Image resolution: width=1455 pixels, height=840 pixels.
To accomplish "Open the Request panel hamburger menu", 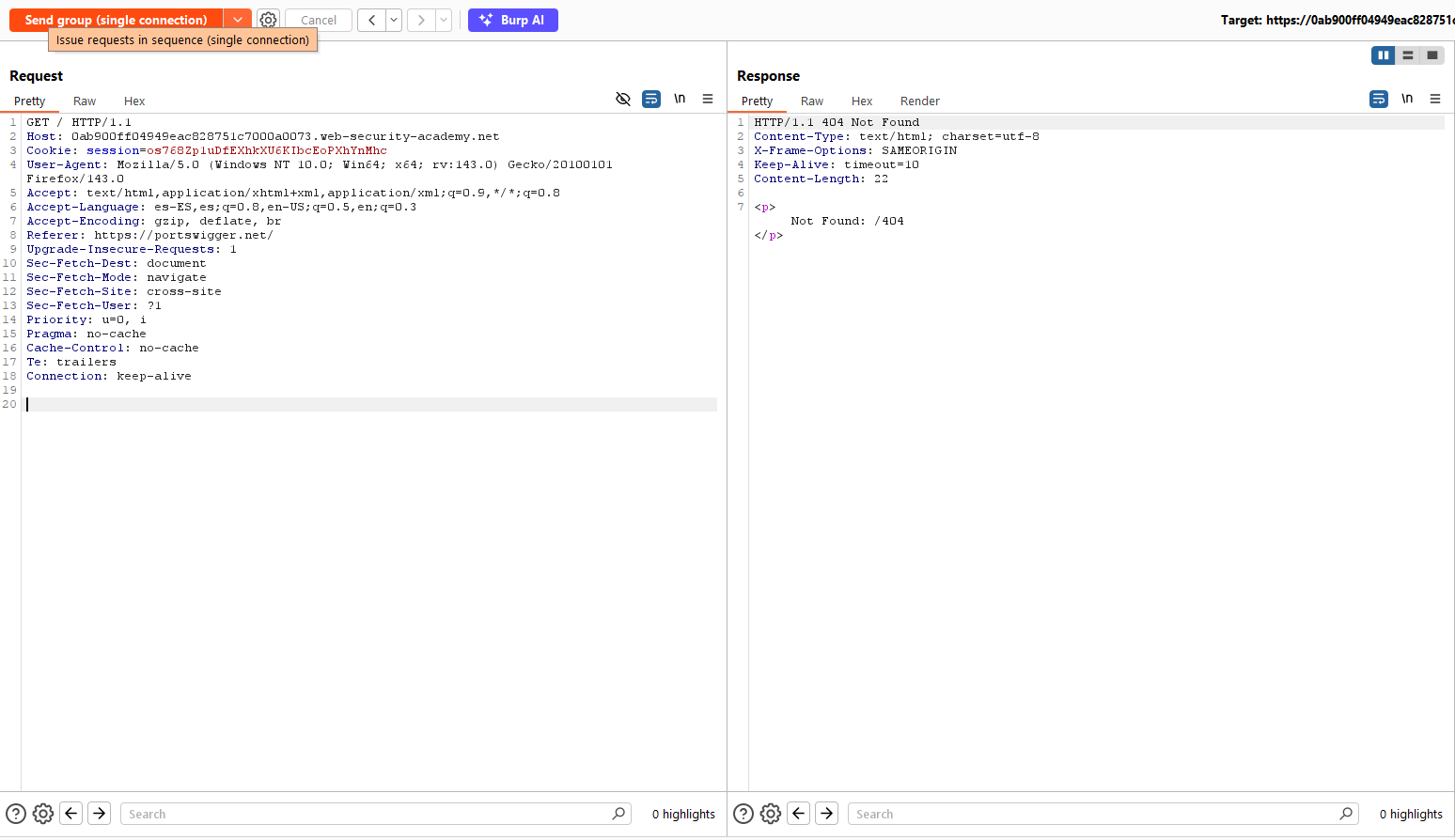I will point(708,99).
